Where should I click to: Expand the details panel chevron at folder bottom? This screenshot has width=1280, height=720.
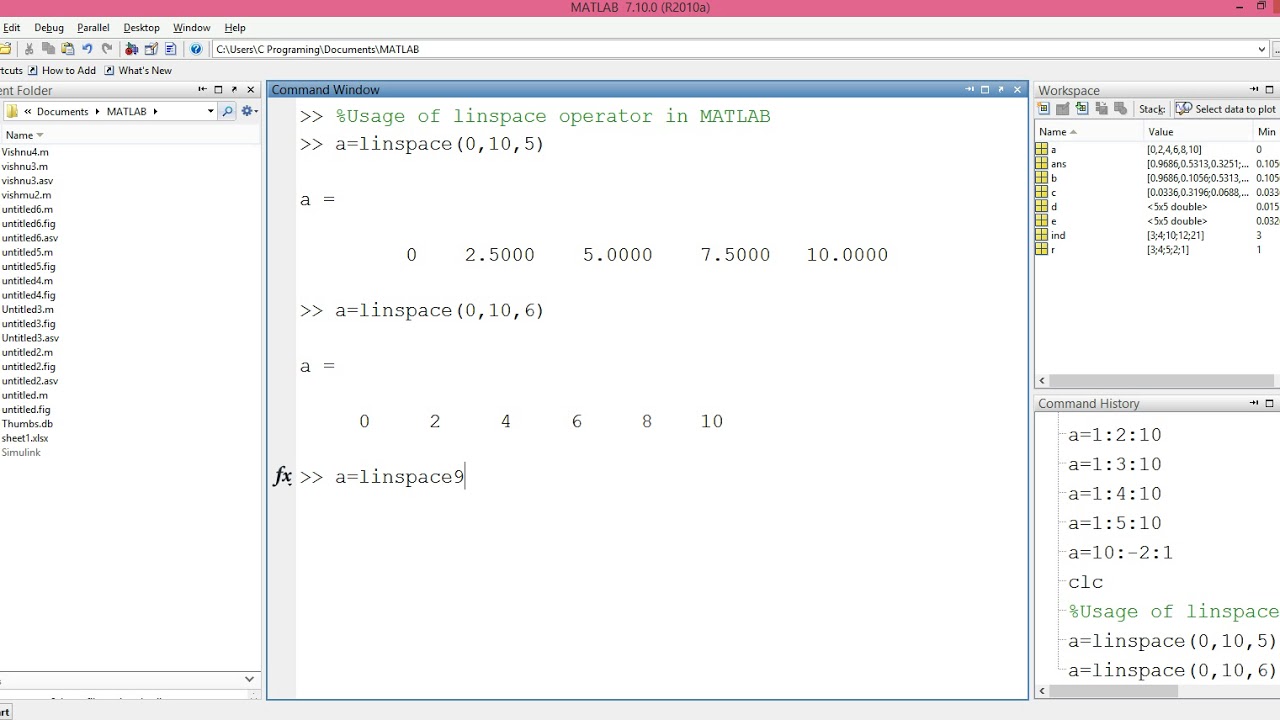[249, 679]
